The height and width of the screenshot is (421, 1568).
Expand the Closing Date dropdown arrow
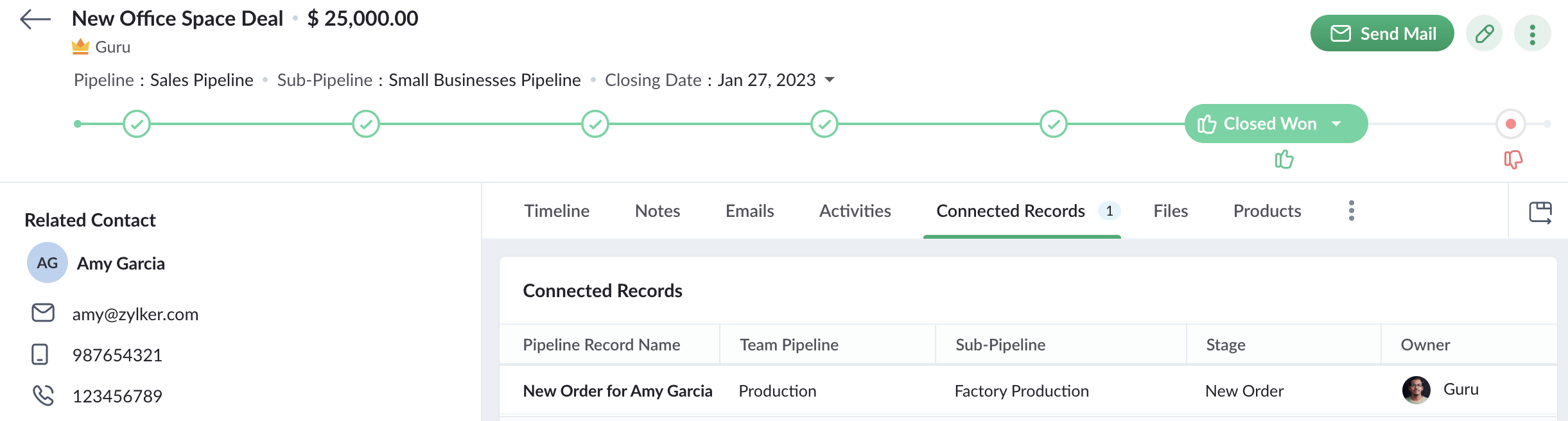pyautogui.click(x=830, y=80)
